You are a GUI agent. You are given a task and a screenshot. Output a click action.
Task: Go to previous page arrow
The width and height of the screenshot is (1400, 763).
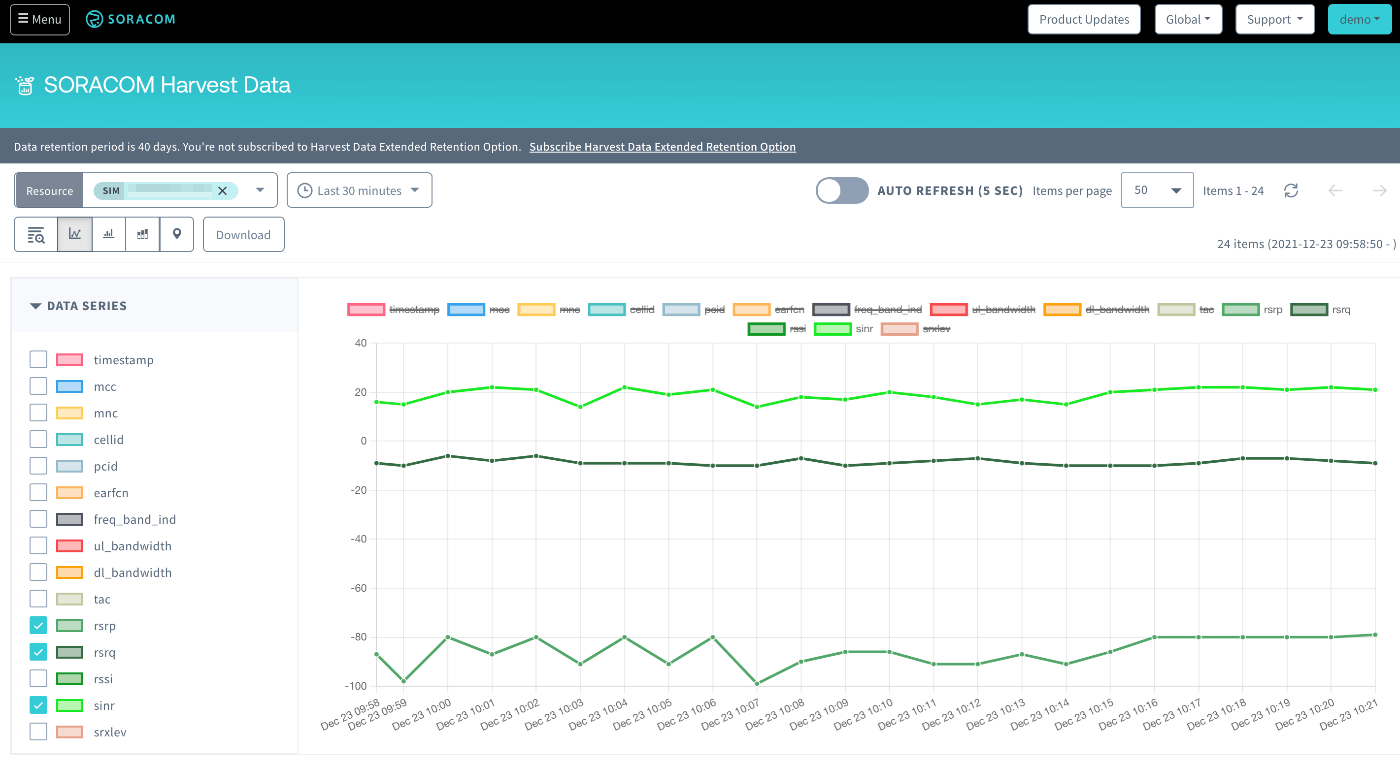(x=1335, y=190)
